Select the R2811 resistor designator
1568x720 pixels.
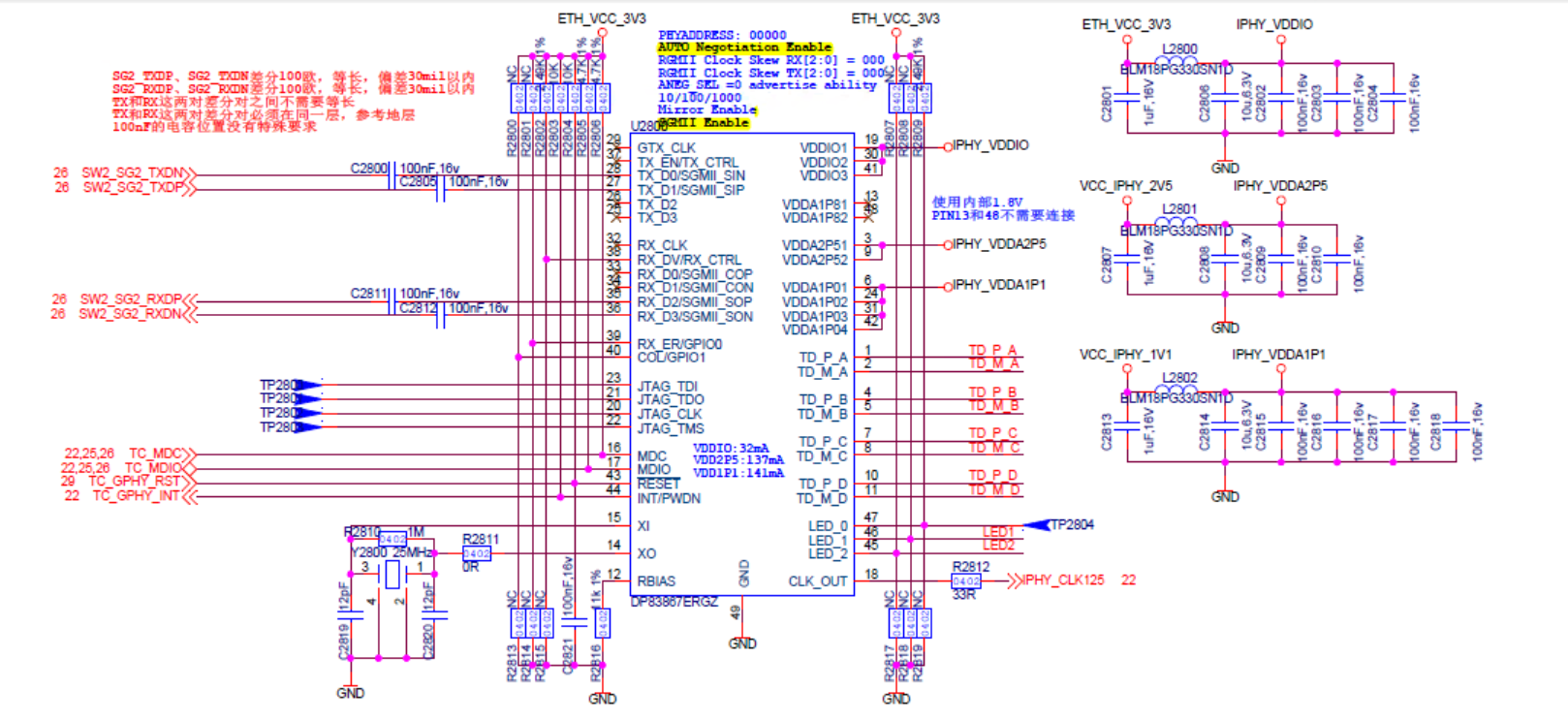[x=481, y=540]
